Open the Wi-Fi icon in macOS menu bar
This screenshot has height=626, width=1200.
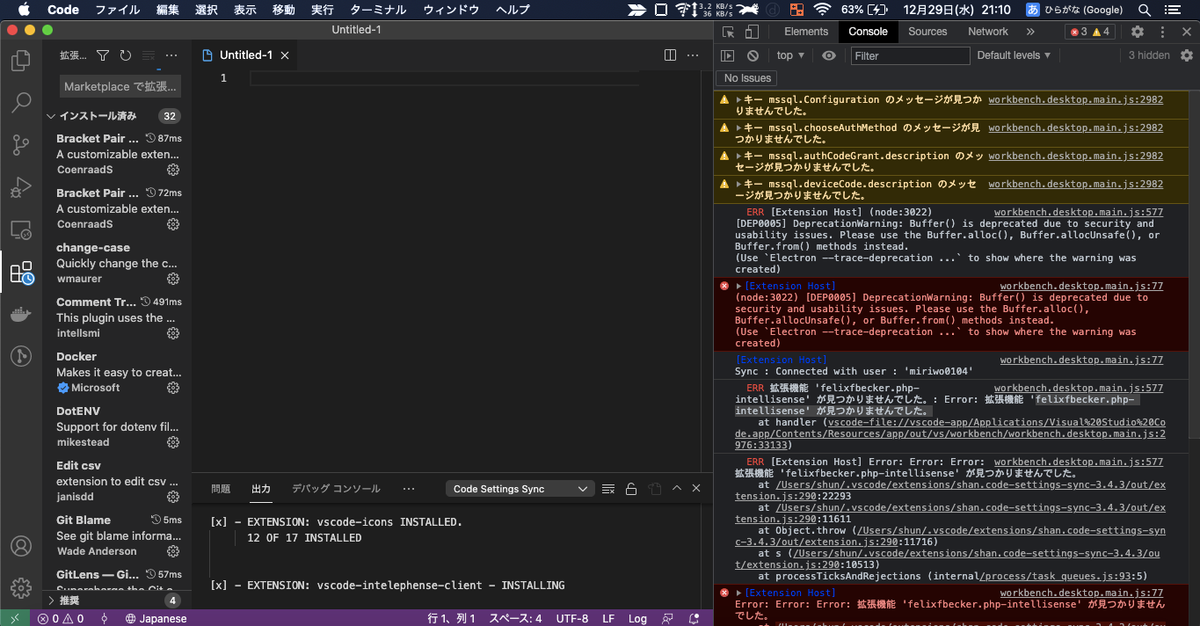[x=822, y=9]
